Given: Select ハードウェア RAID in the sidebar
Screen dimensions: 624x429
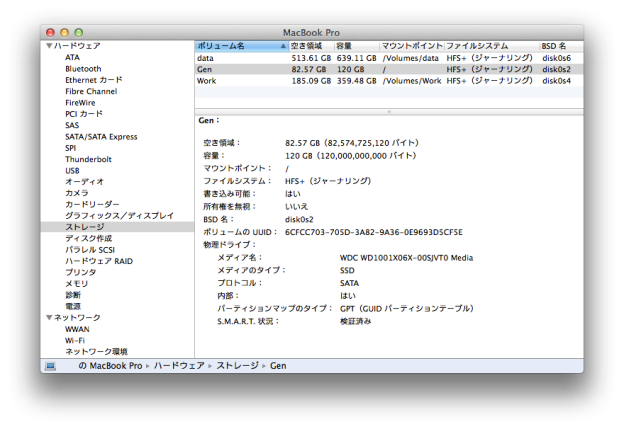Looking at the screenshot, I should tap(99, 261).
